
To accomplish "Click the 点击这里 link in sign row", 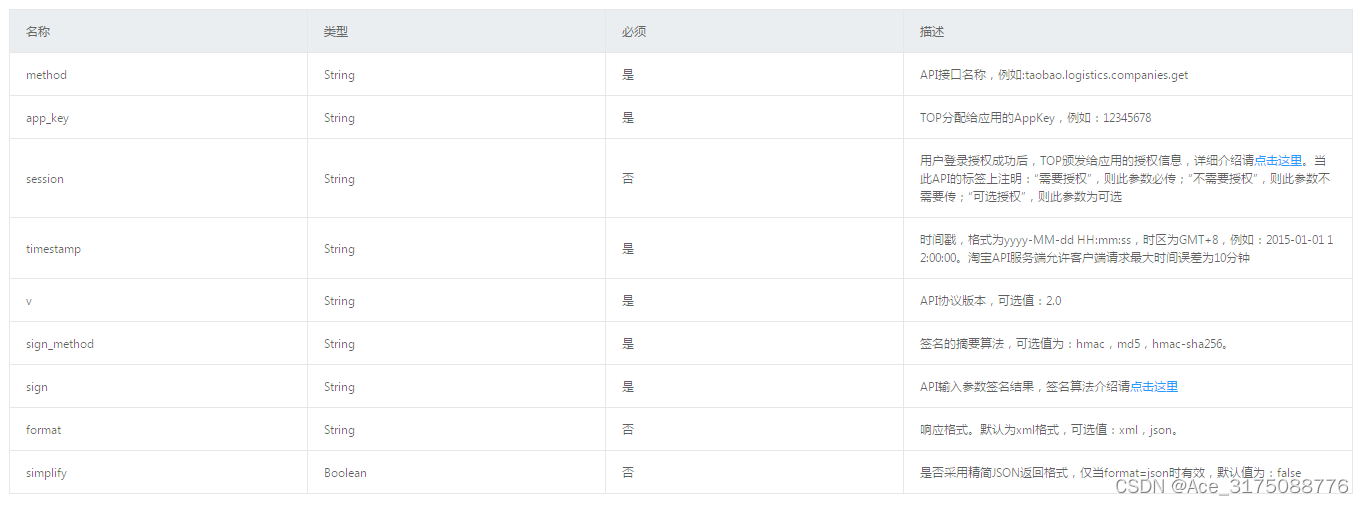I will pyautogui.click(x=1154, y=387).
